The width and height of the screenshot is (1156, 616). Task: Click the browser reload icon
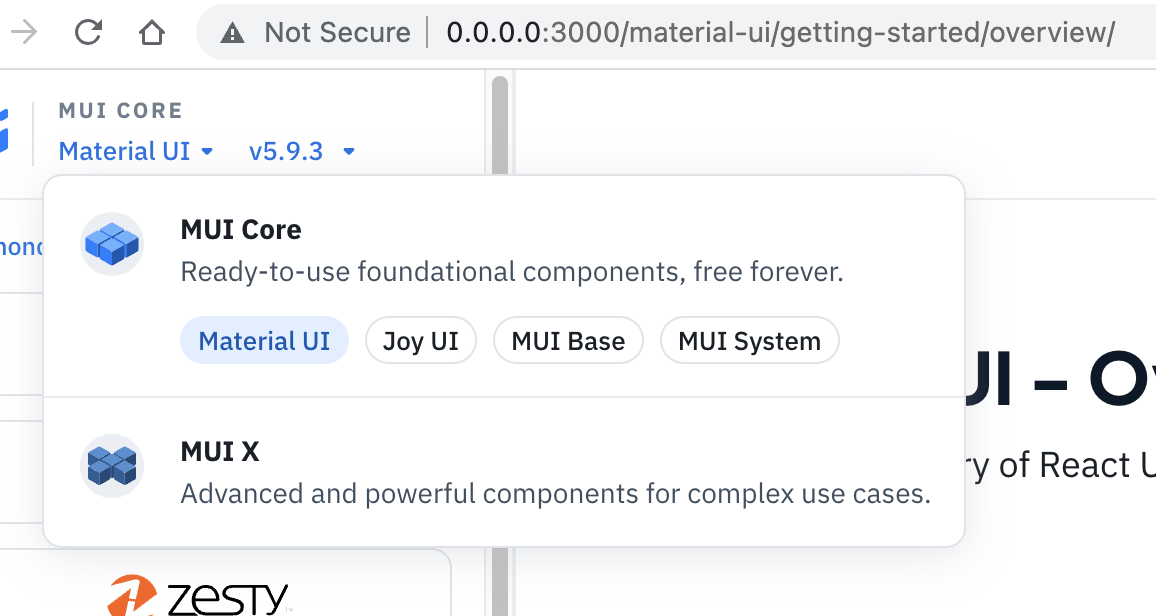coord(88,31)
